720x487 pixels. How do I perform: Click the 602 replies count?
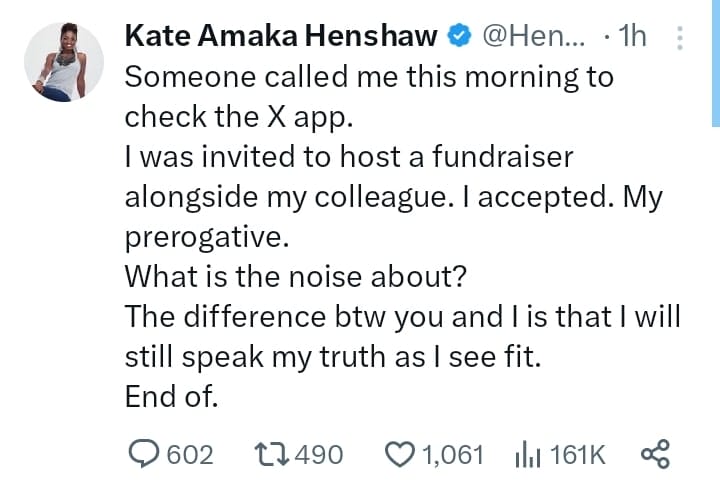pos(189,455)
